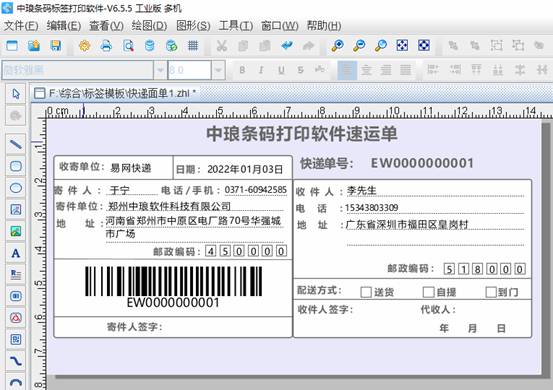Expand the font name dropdown arrow
Screen dimensions: 553x390
pos(160,70)
